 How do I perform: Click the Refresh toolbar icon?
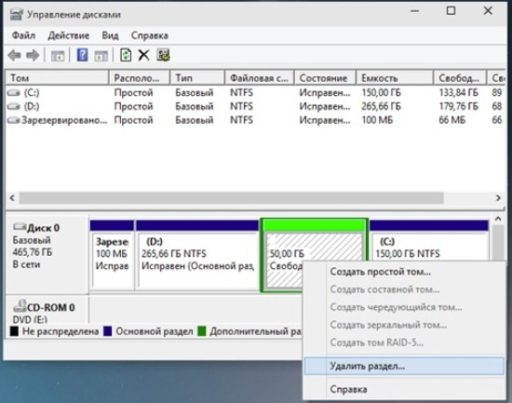tap(126, 55)
